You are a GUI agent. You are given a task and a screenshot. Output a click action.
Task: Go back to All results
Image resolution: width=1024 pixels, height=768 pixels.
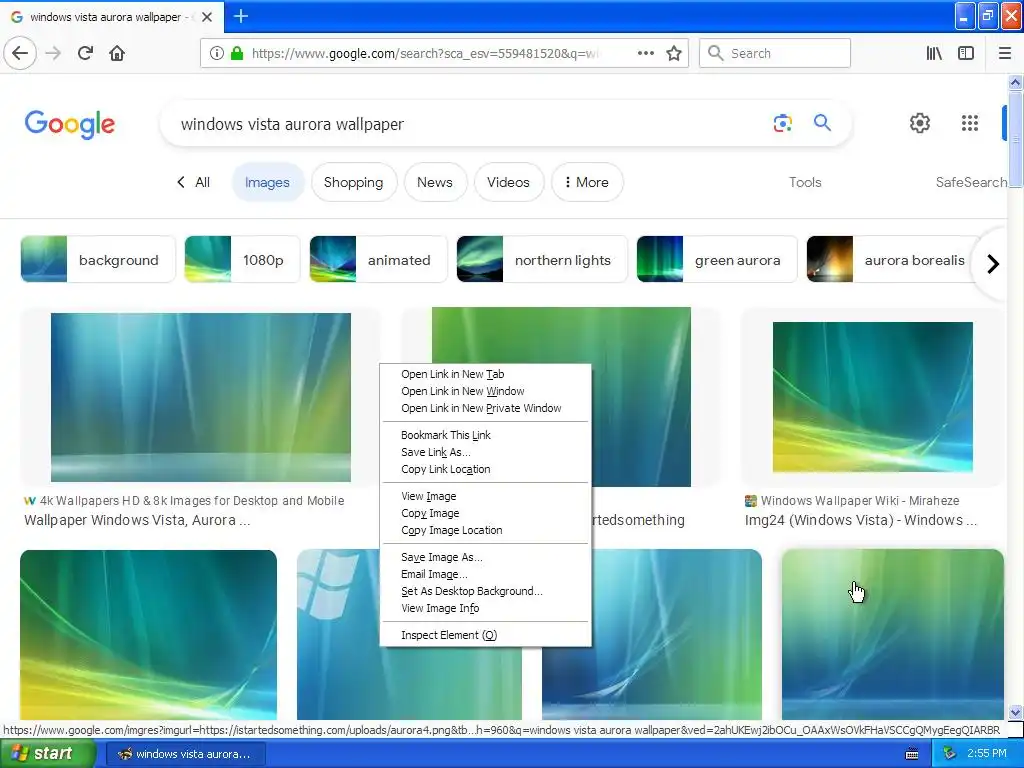pos(193,182)
